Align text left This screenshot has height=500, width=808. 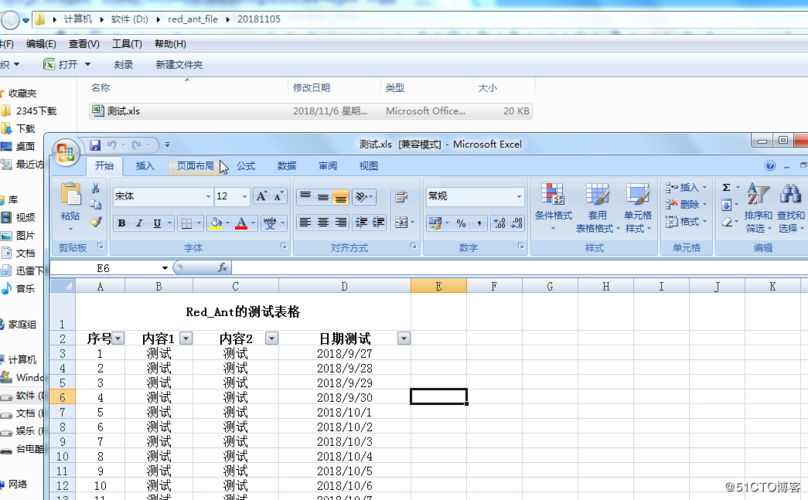[305, 223]
